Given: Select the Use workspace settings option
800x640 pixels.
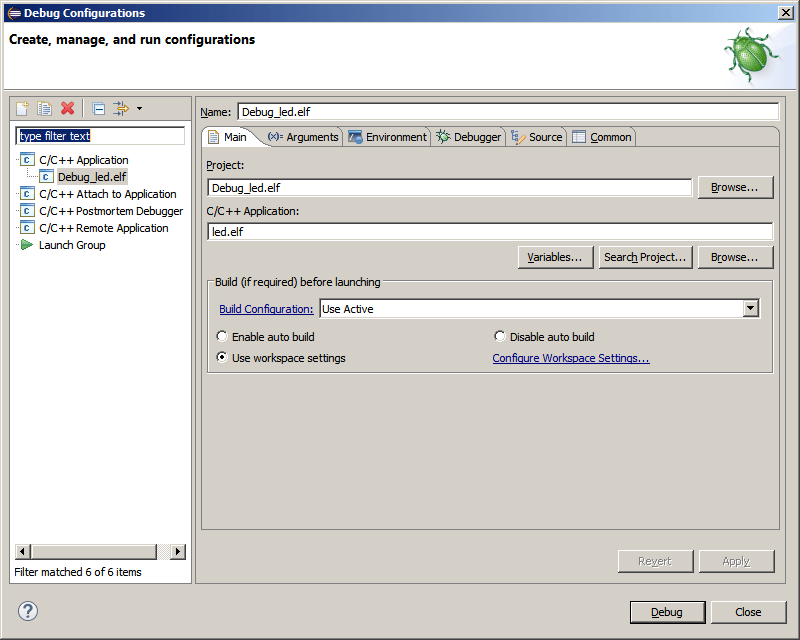Looking at the screenshot, I should click(x=222, y=356).
